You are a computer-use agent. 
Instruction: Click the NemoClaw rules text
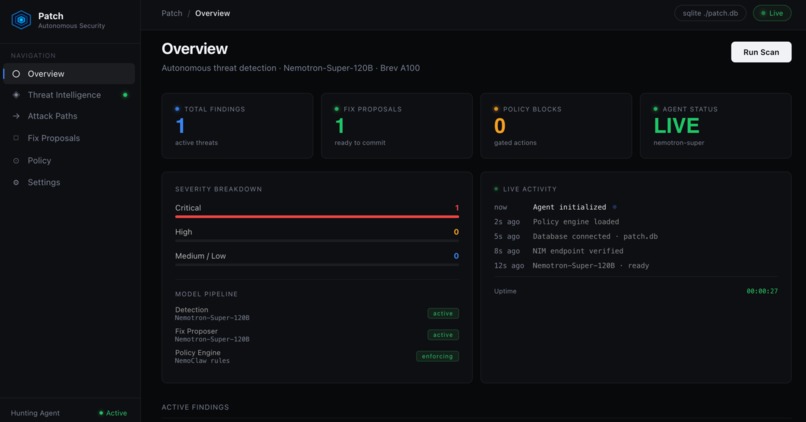coord(202,361)
